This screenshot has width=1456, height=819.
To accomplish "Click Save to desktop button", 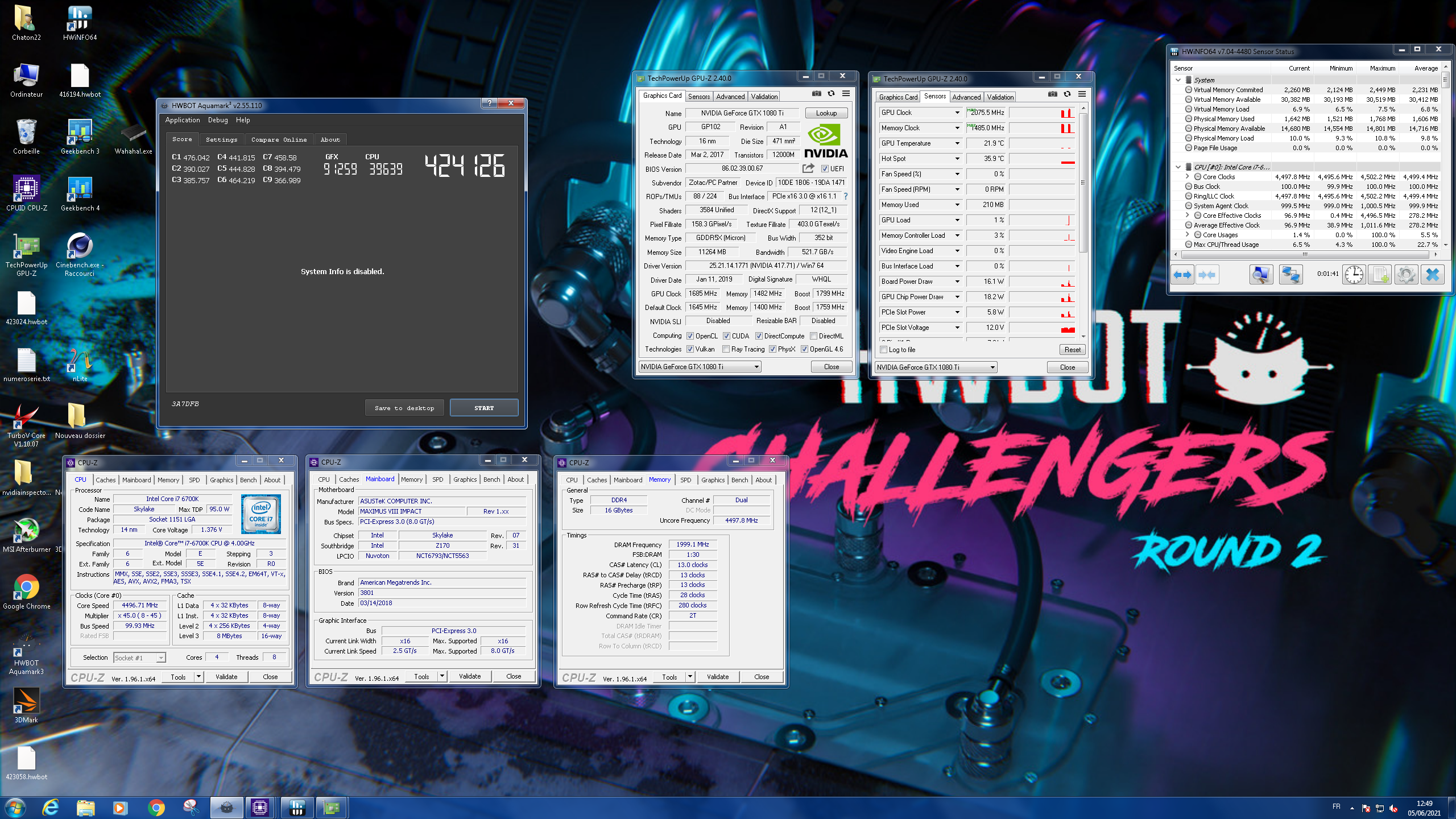I will (x=404, y=408).
